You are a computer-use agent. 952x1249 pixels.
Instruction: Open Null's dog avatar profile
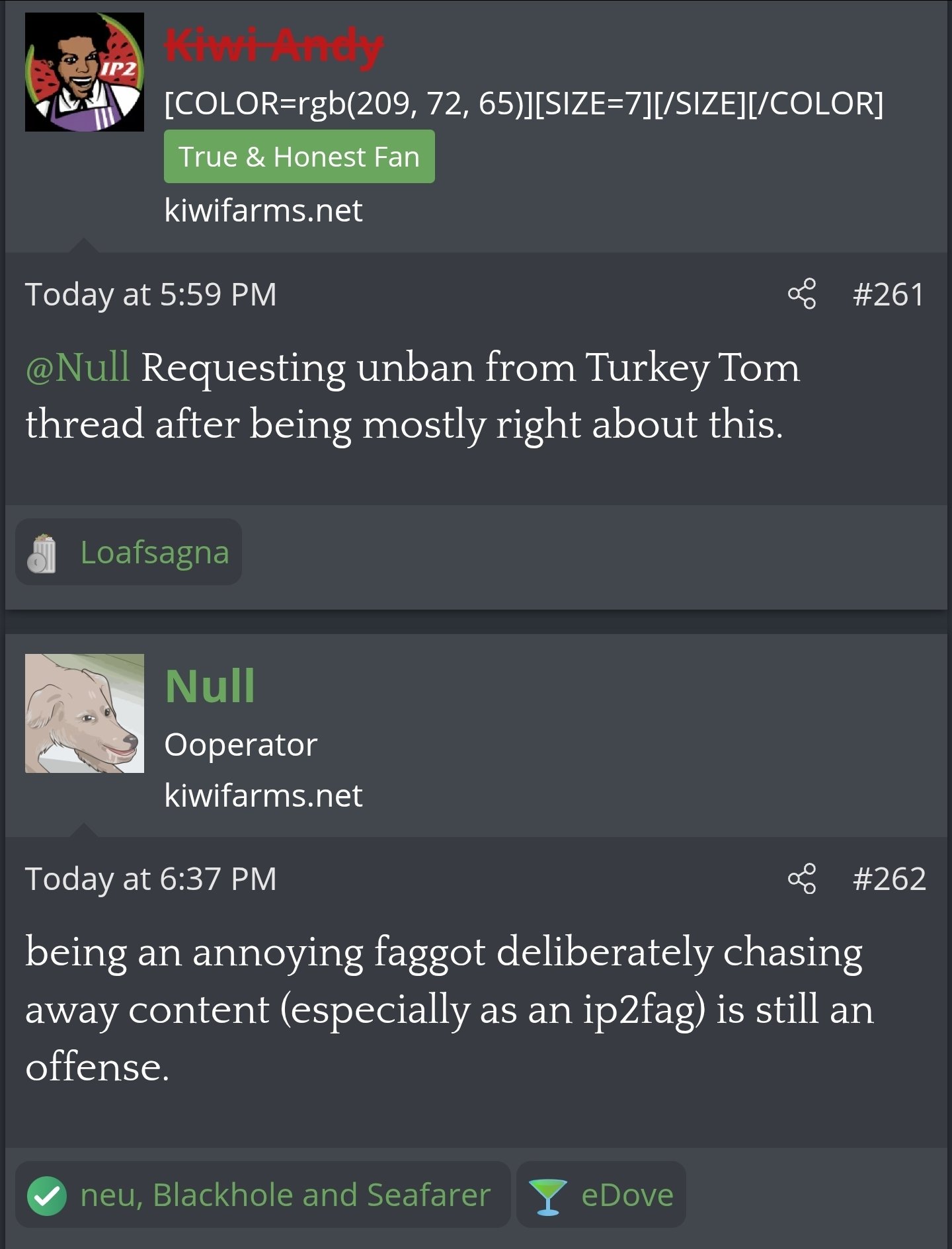pyautogui.click(x=85, y=713)
